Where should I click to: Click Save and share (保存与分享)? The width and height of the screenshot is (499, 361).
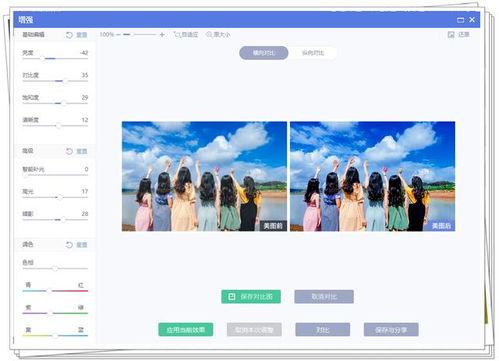[391, 330]
